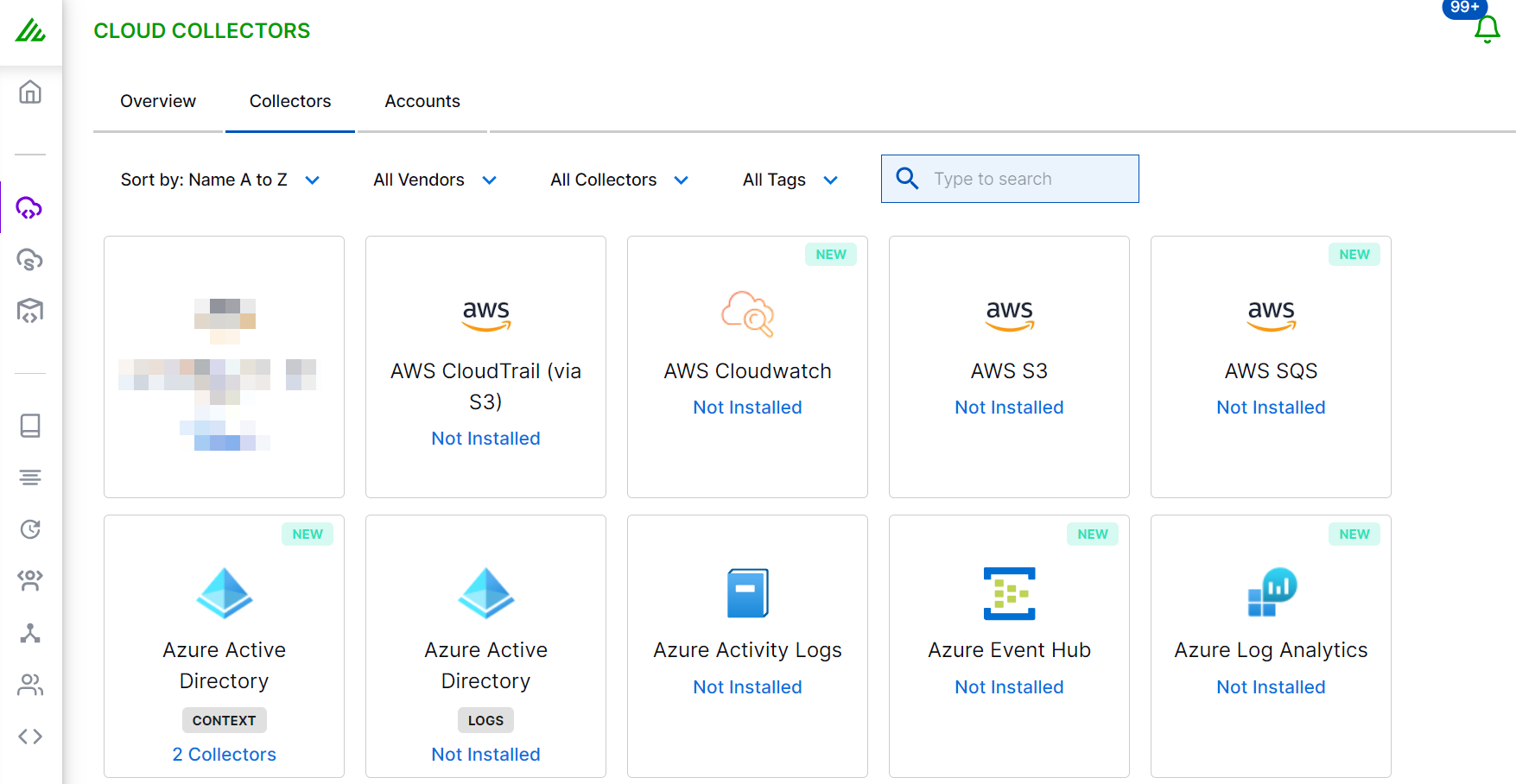Open the cloud with S sidebar icon

click(30, 260)
